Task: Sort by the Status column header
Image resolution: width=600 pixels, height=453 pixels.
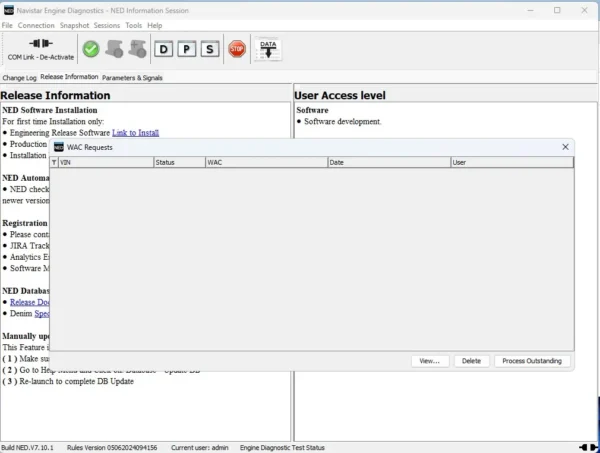Action: tap(179, 163)
